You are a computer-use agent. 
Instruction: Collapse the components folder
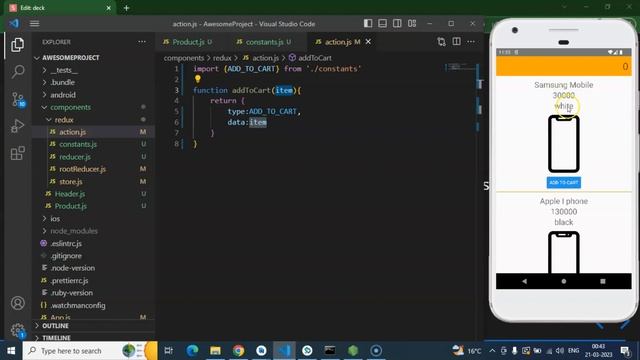click(x=71, y=107)
